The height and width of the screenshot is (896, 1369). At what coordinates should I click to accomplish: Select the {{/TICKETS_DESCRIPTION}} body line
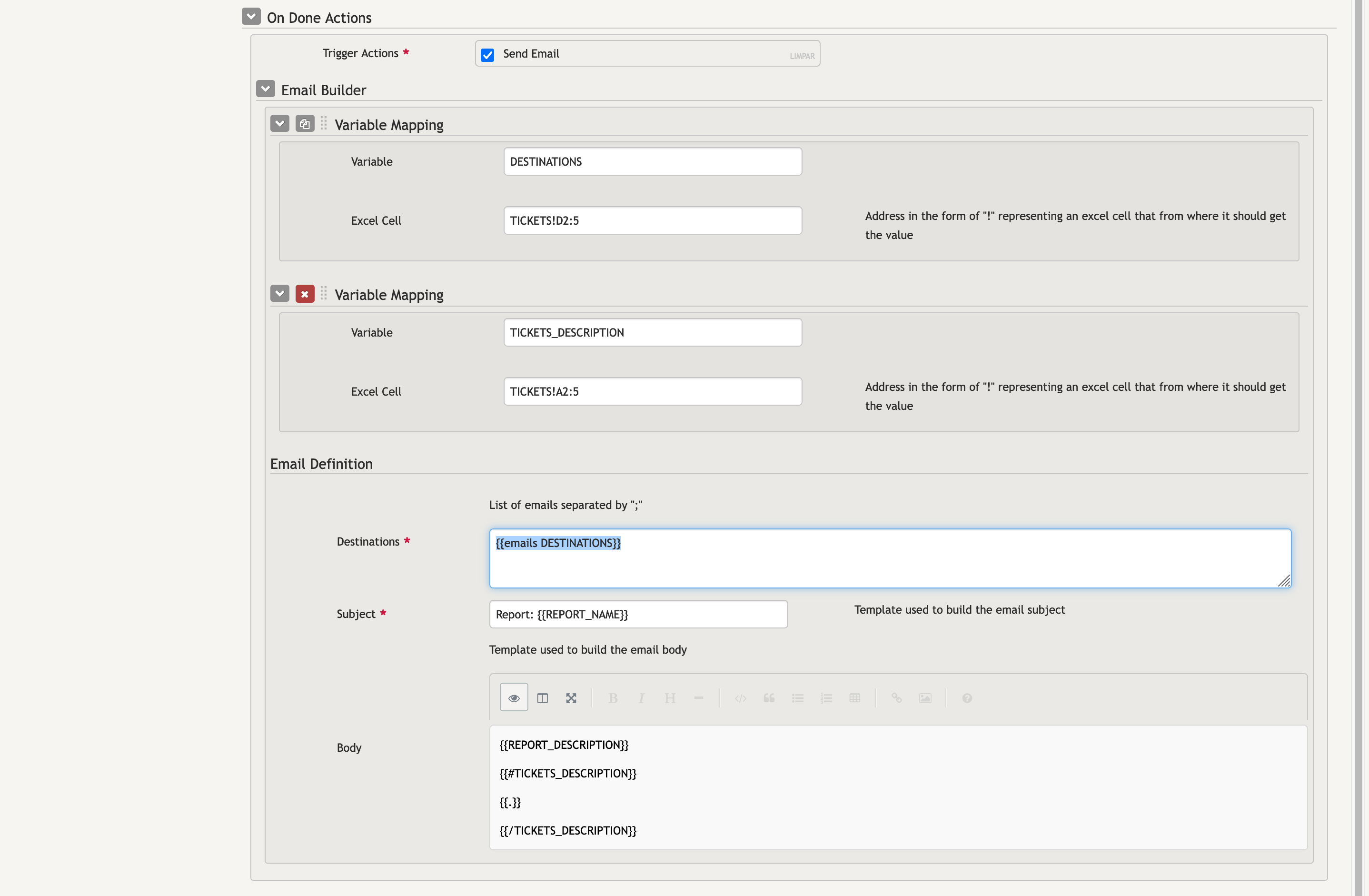click(568, 830)
